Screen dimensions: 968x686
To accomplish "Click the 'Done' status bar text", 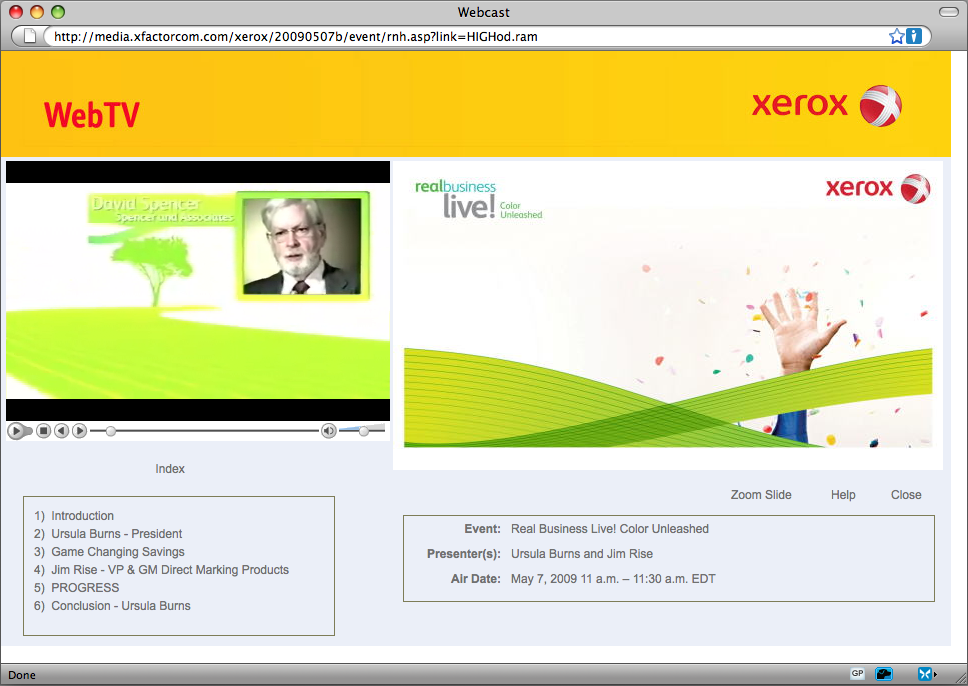I will (x=22, y=675).
